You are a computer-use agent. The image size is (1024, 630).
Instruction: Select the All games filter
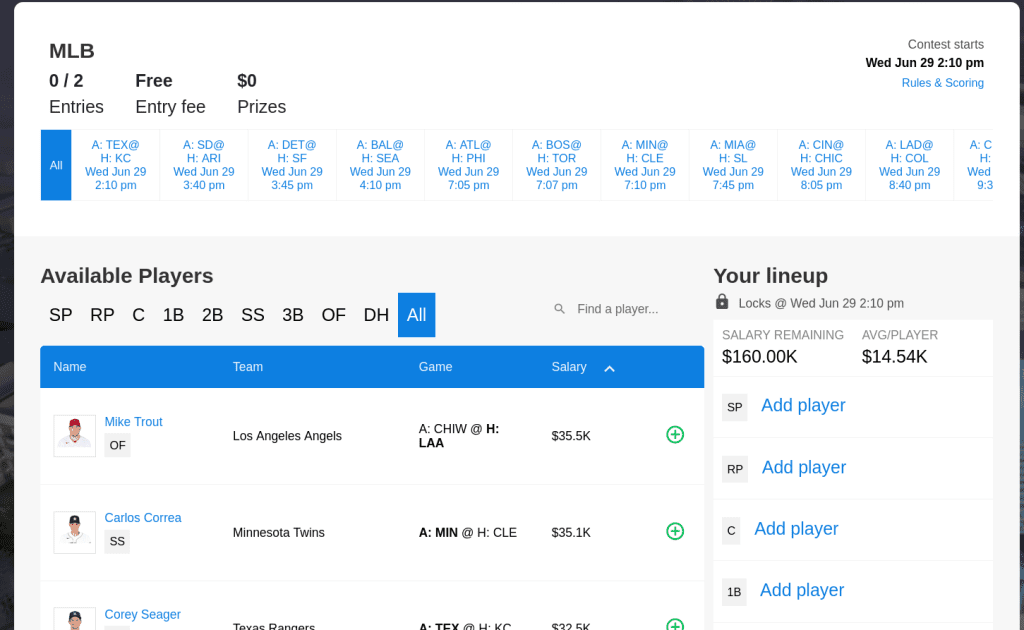pos(56,165)
